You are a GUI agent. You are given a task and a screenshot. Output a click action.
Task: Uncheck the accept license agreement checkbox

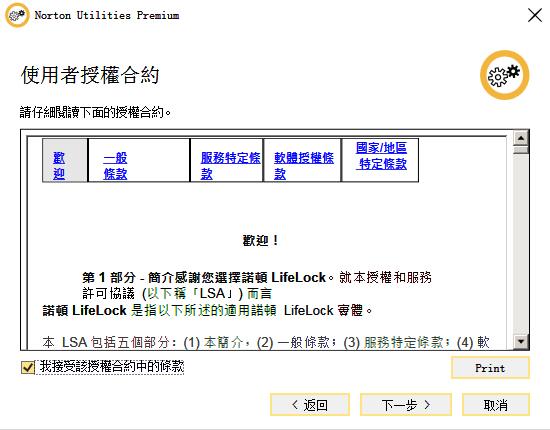(x=28, y=367)
